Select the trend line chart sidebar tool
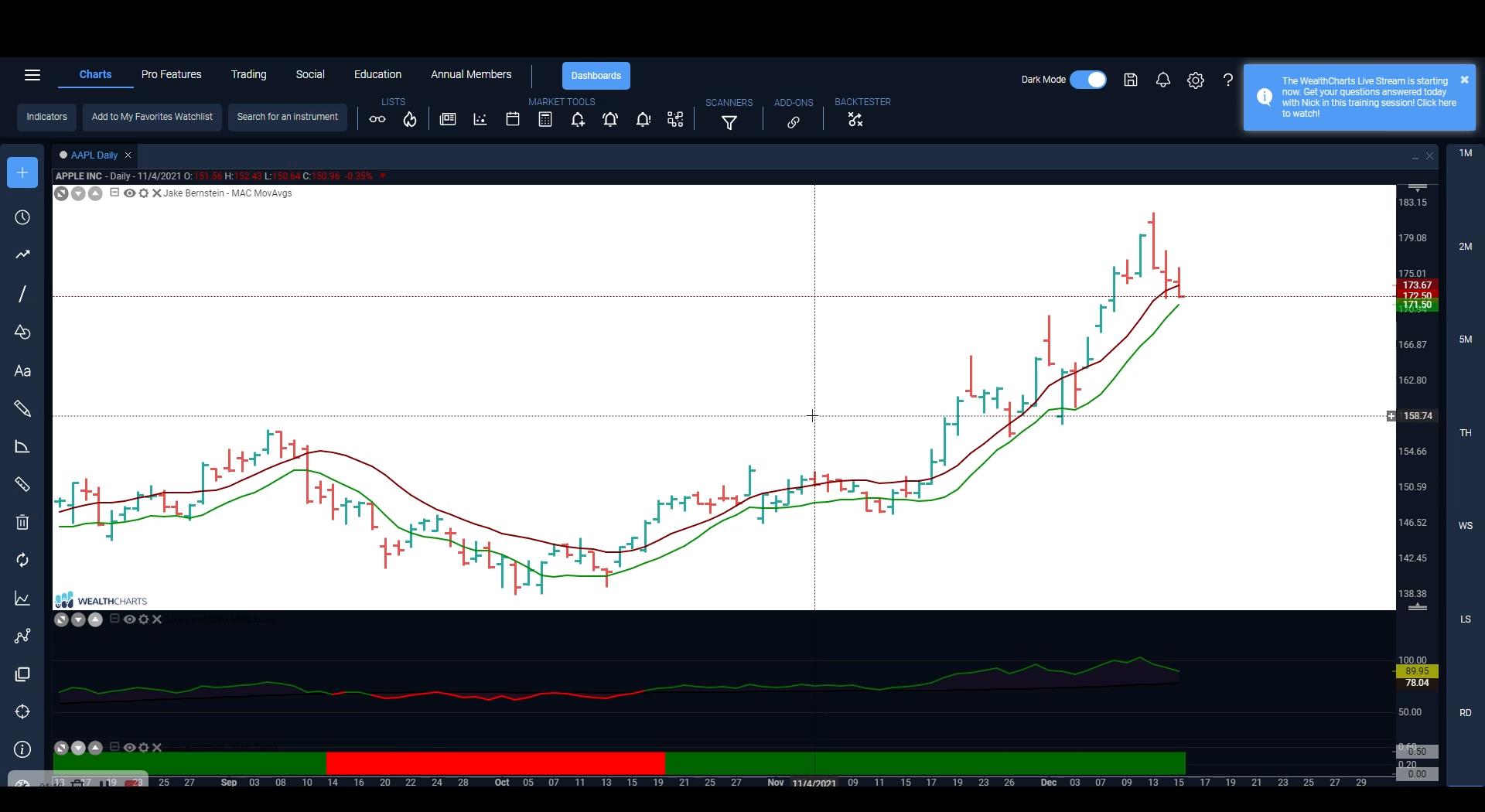1485x812 pixels. pyautogui.click(x=22, y=254)
